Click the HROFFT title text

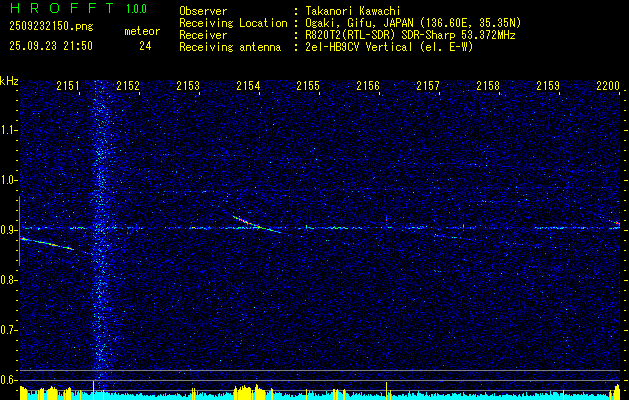click(x=62, y=8)
